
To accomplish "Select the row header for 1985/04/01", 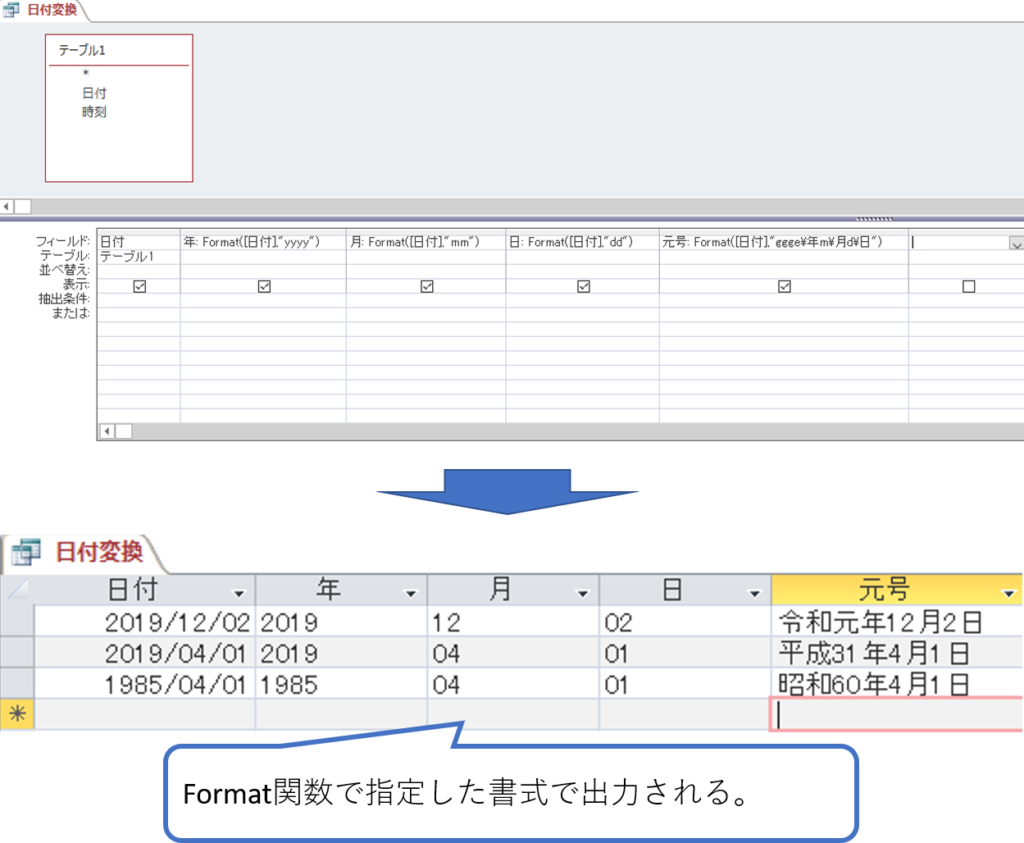I will [17, 683].
